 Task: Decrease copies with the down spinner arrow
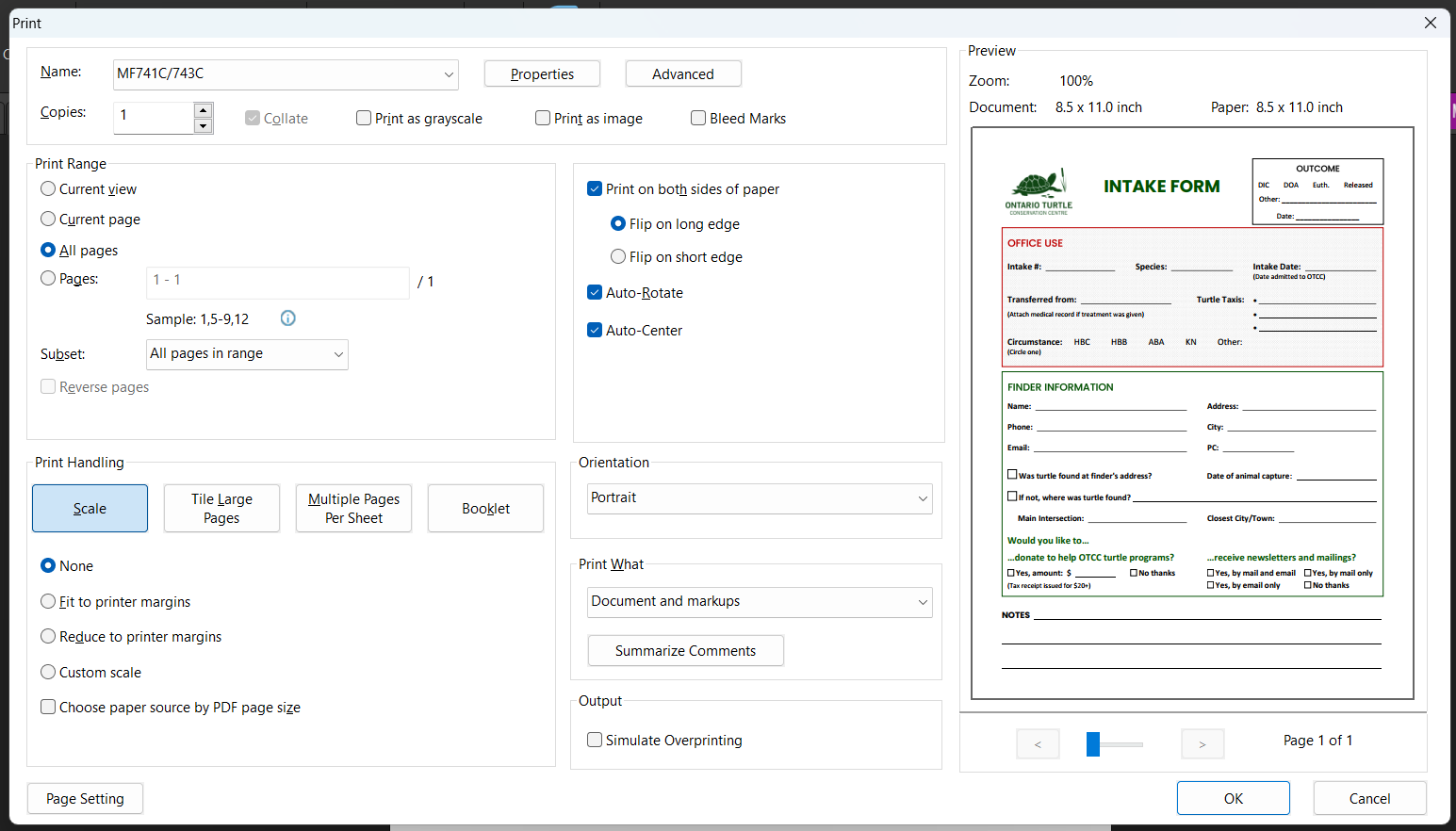click(x=203, y=126)
